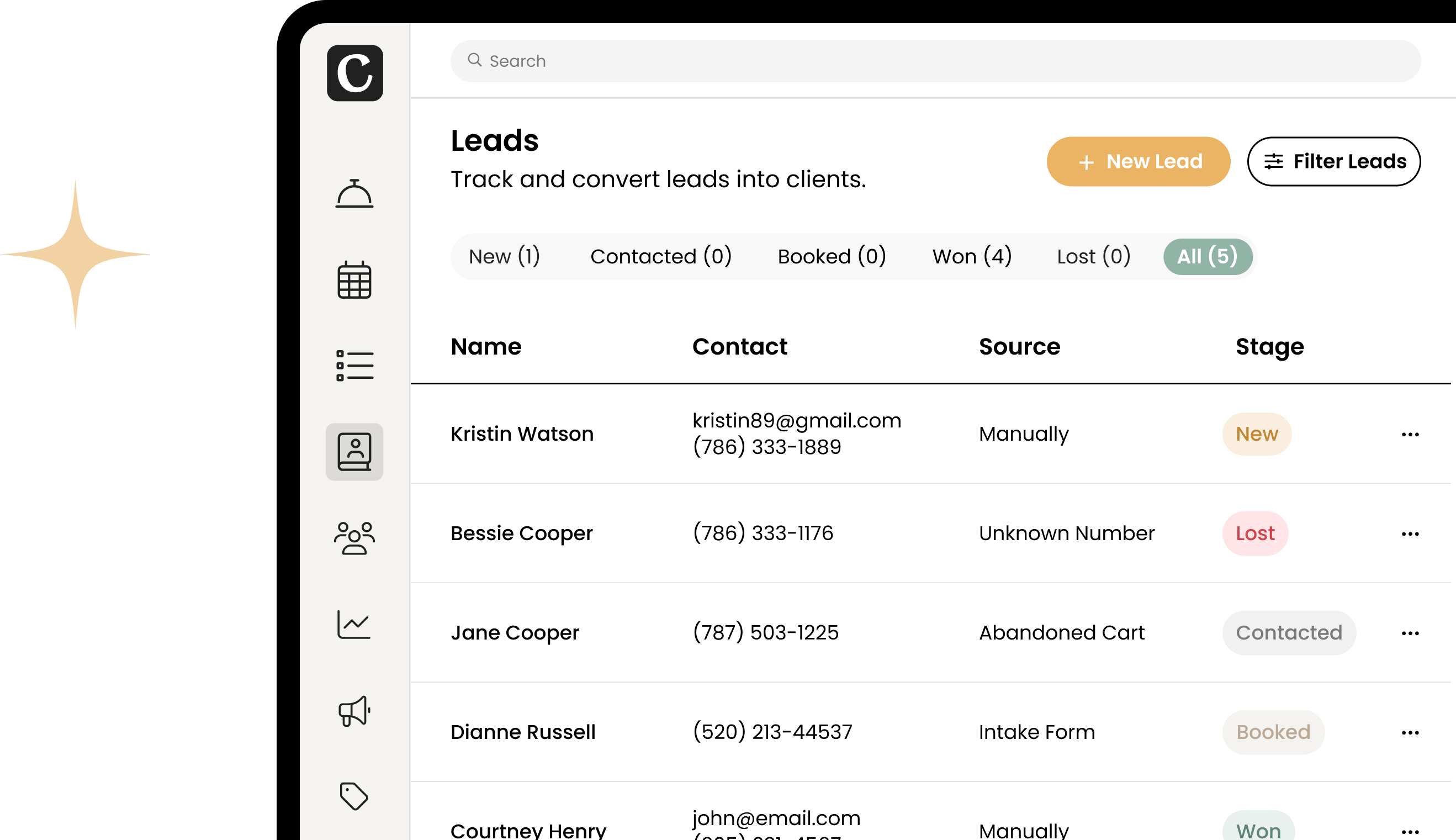The height and width of the screenshot is (840, 1456).
Task: Open the Orders cloche icon in sidebar
Action: coord(353,193)
